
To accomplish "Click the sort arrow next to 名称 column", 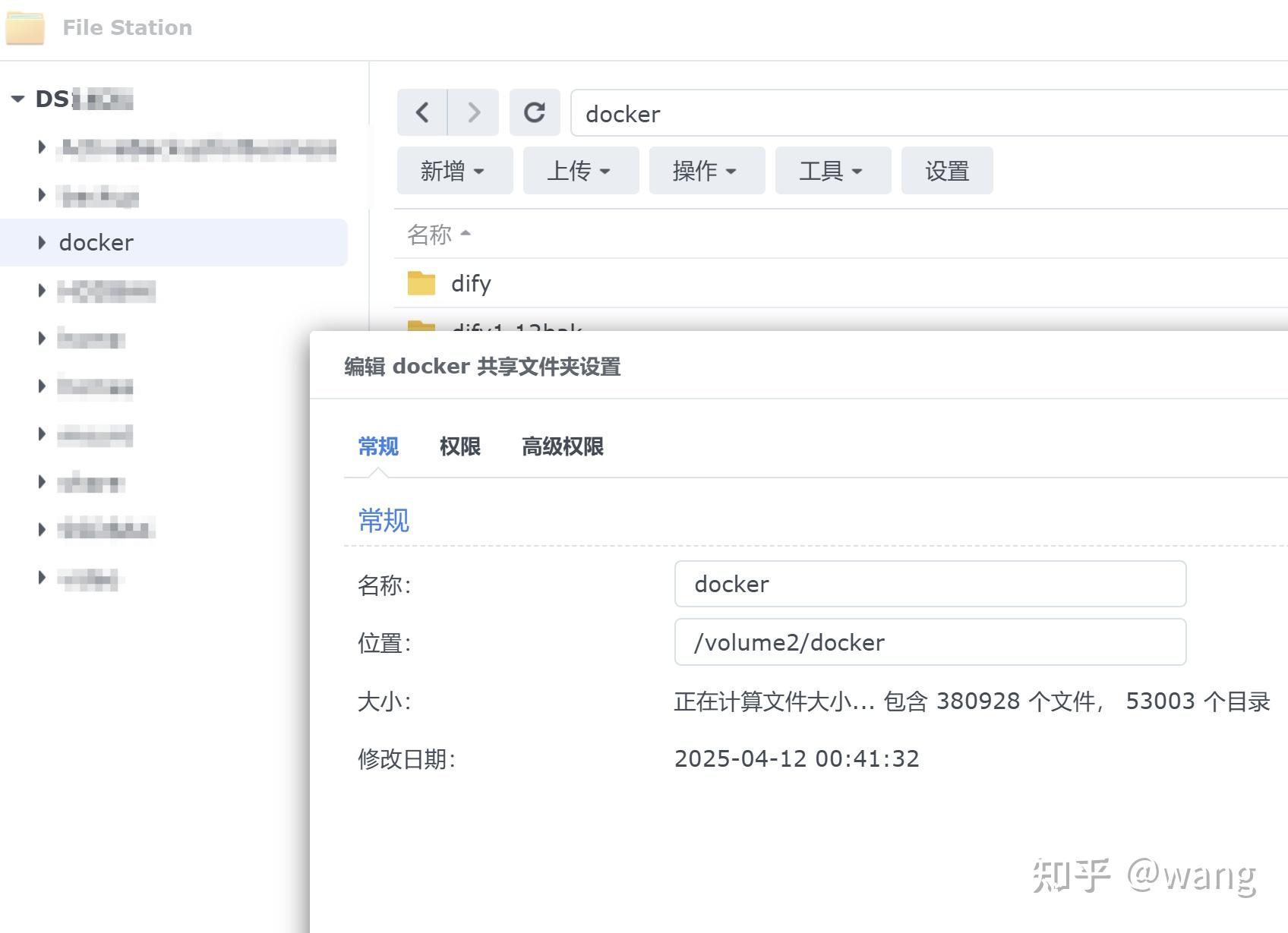I will click(466, 234).
